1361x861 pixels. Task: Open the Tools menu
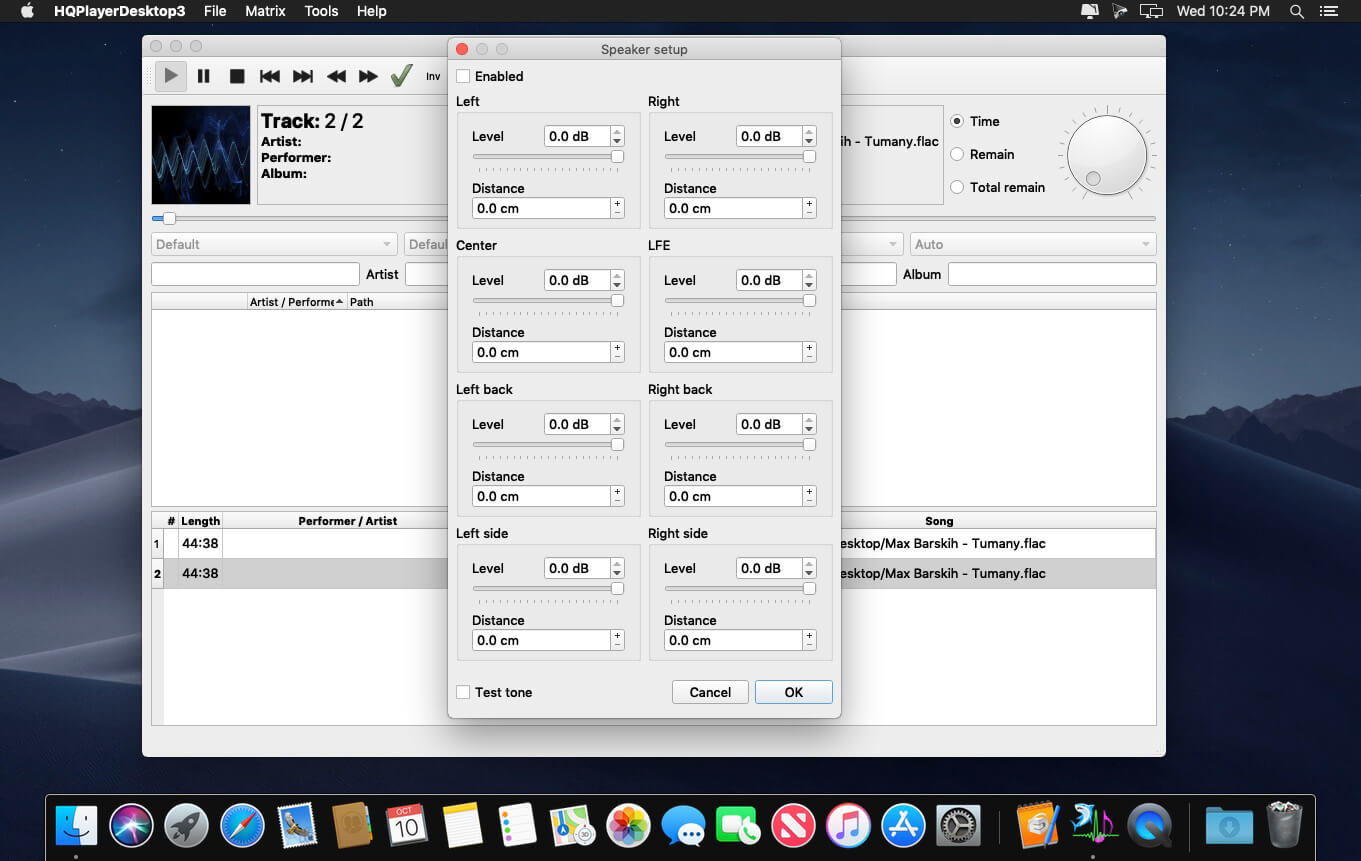tap(321, 11)
